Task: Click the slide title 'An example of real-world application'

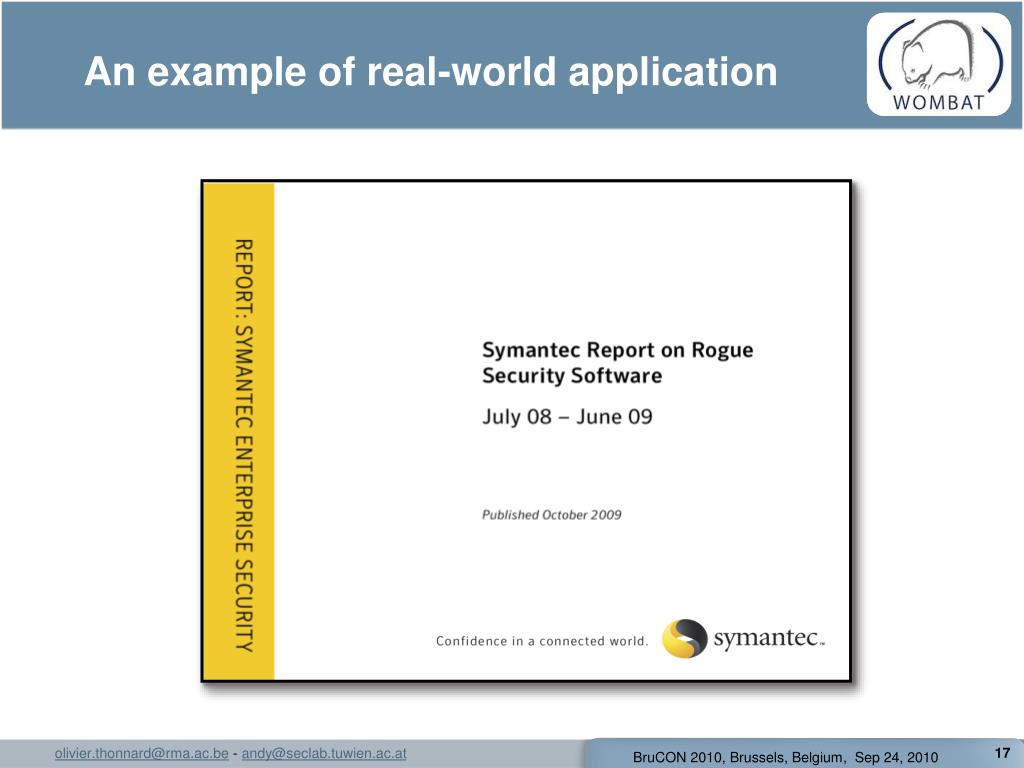Action: (x=431, y=71)
